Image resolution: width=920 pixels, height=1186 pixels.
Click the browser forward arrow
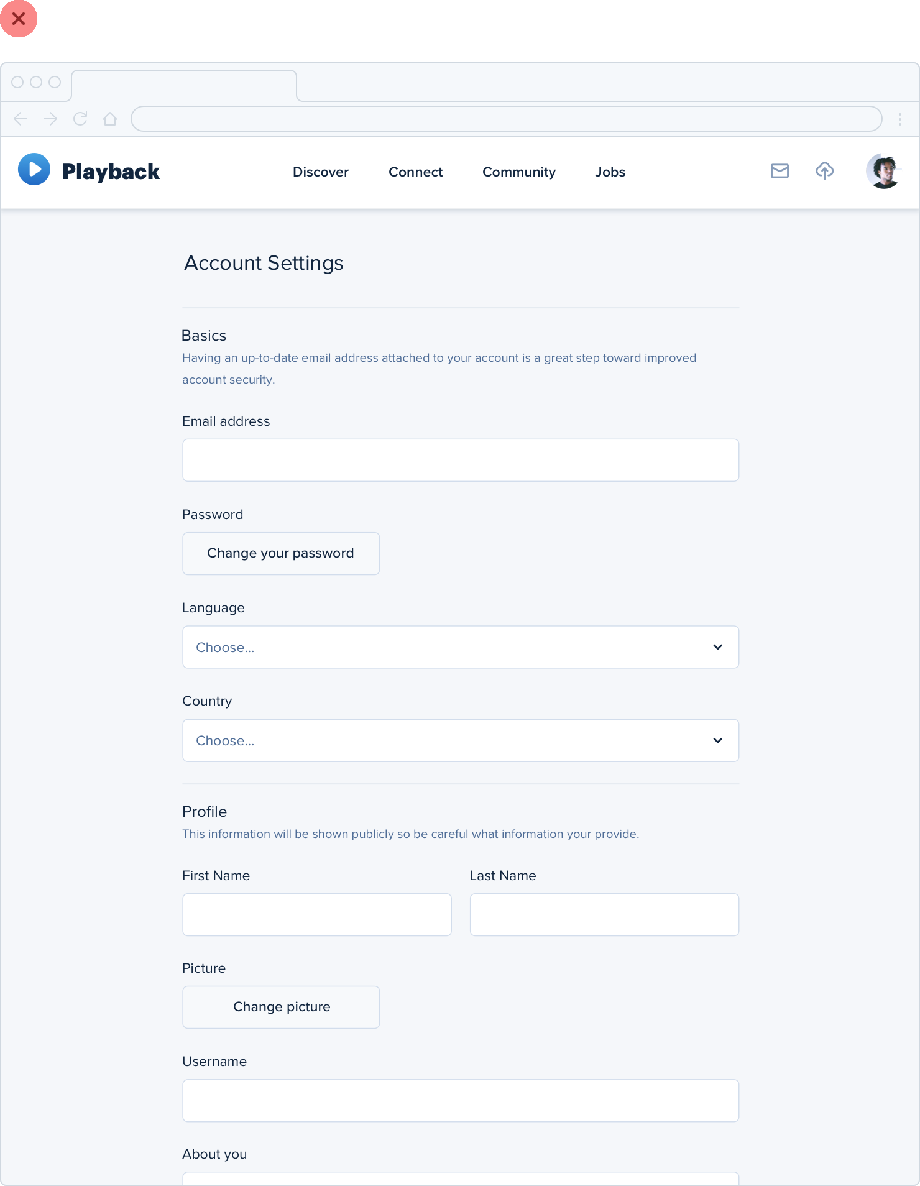[x=51, y=119]
